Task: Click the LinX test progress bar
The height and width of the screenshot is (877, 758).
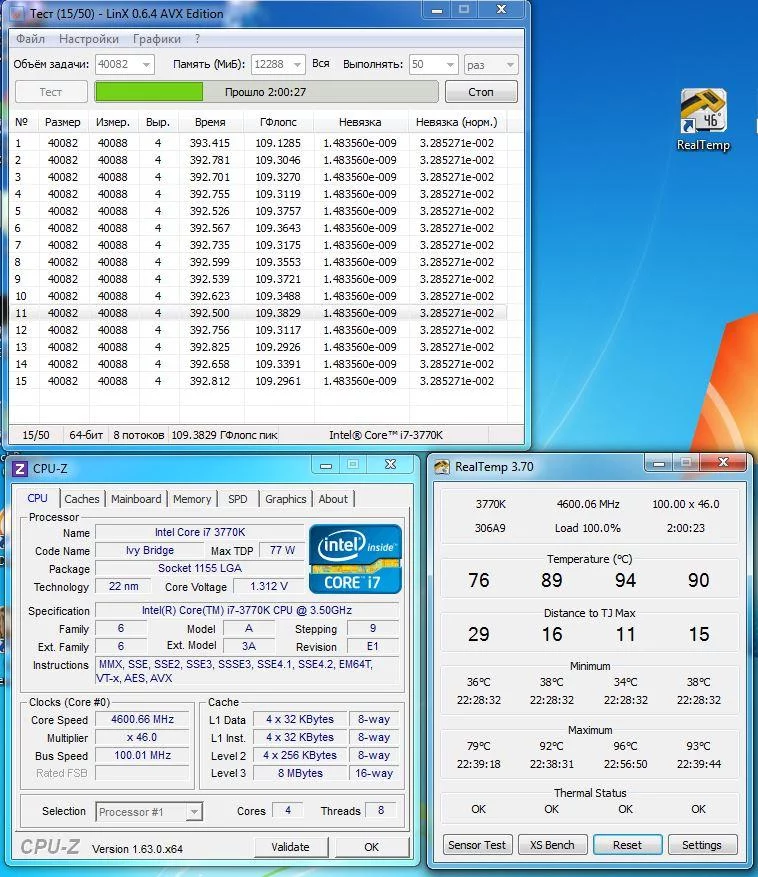Action: click(x=266, y=92)
